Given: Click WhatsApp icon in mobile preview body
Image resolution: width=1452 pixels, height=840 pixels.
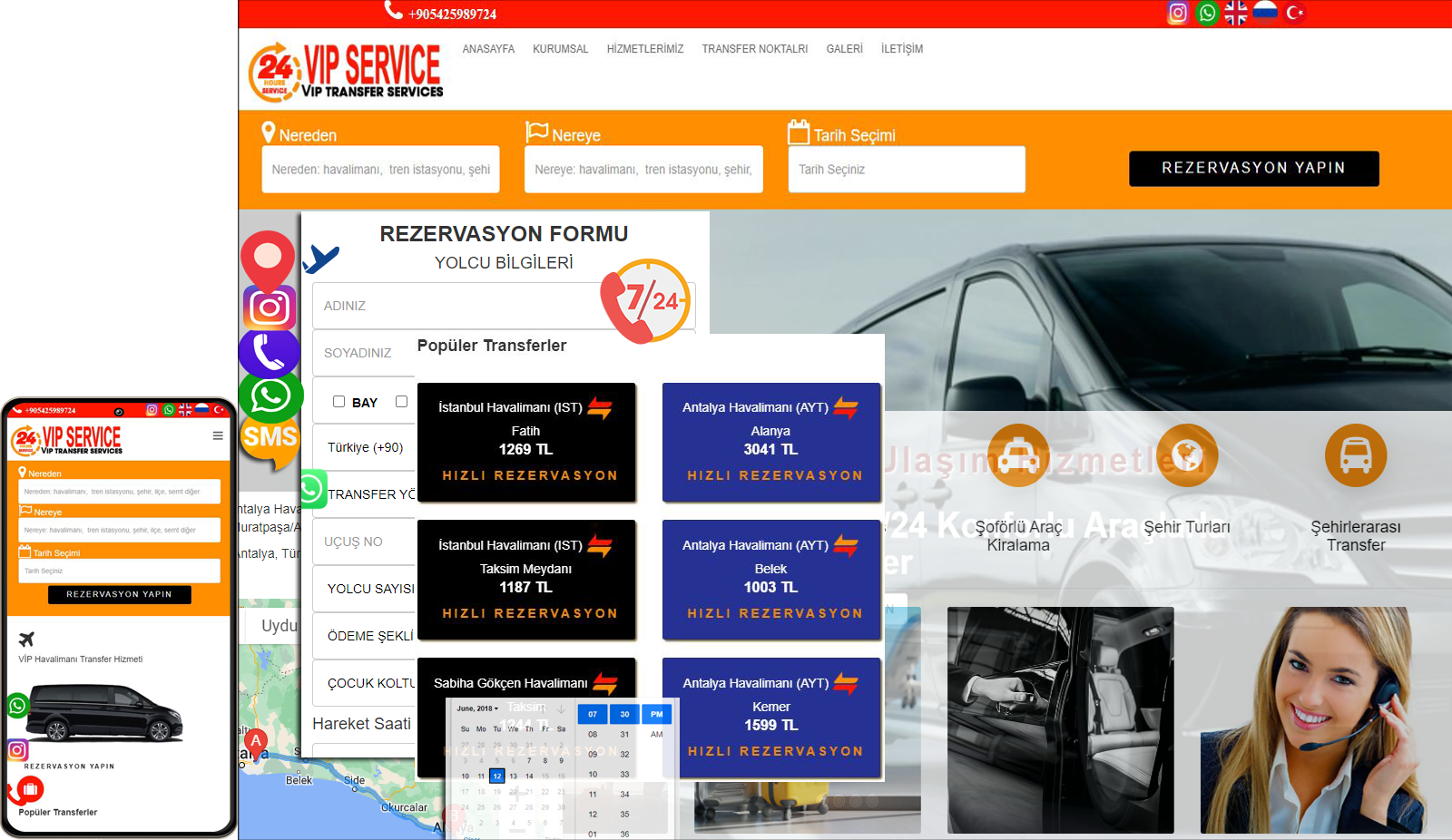Looking at the screenshot, I should tap(17, 706).
